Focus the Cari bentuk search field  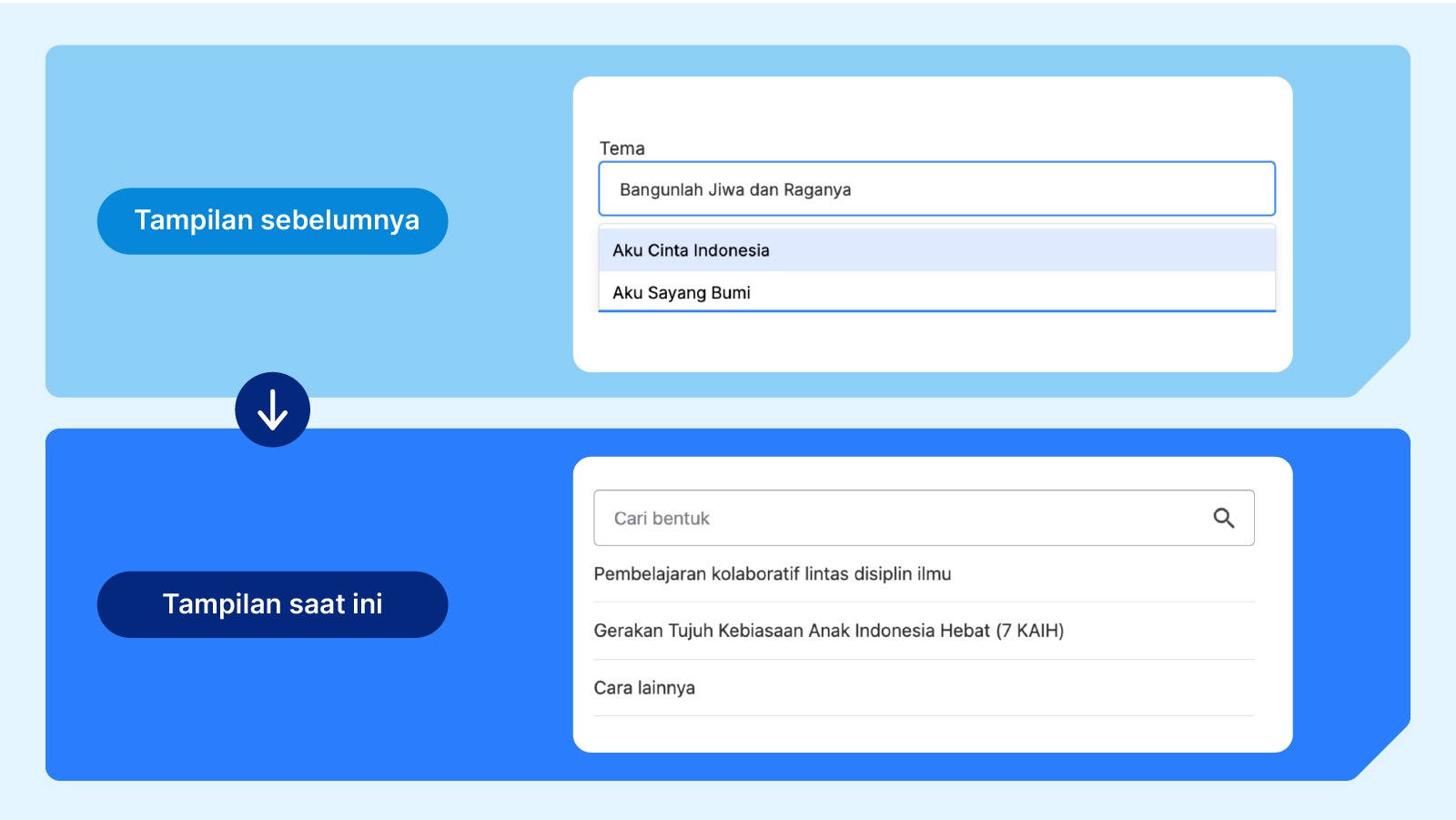pos(901,518)
